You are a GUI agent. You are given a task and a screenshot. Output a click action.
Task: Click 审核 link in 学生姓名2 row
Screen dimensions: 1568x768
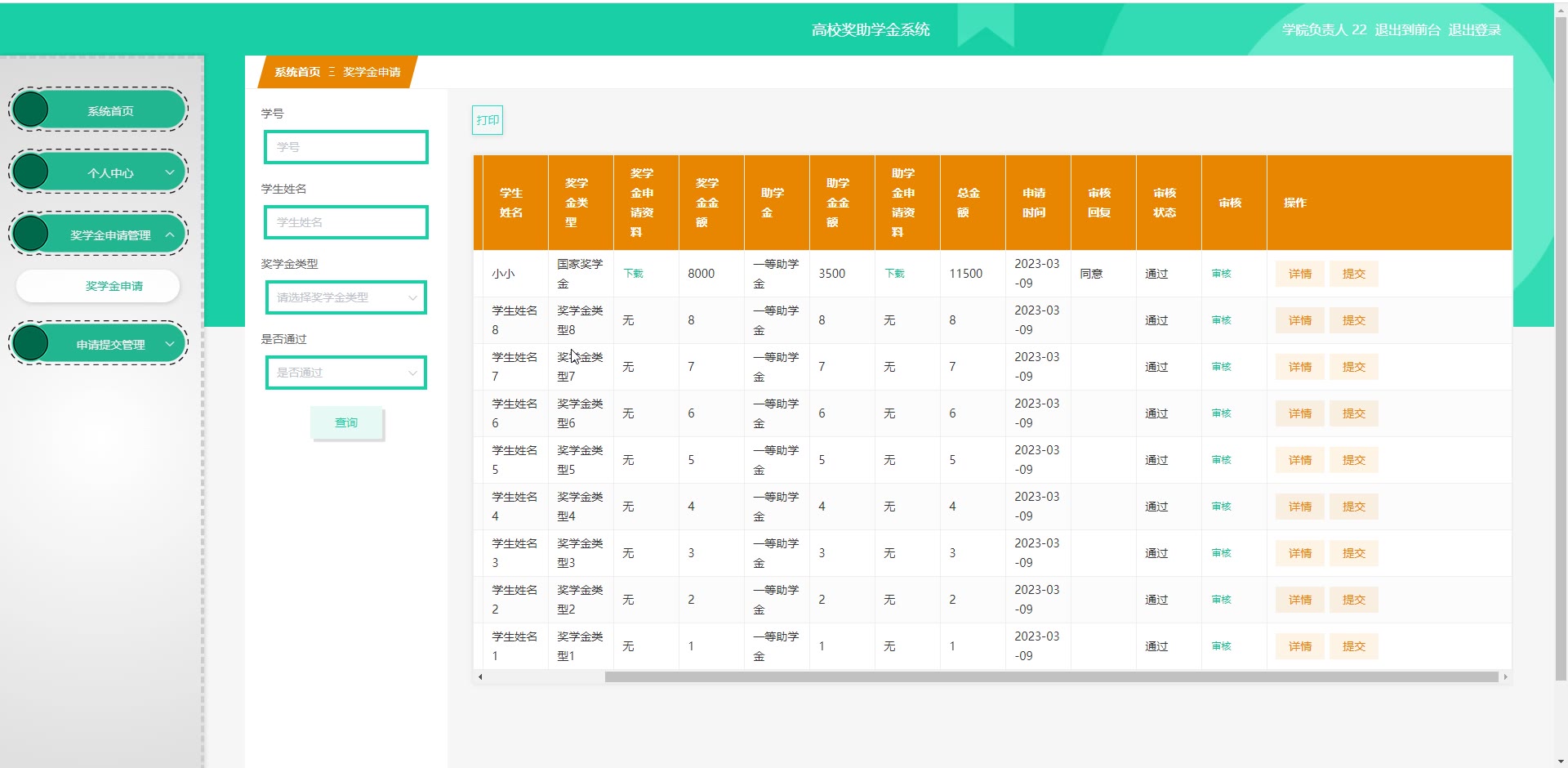(1221, 600)
